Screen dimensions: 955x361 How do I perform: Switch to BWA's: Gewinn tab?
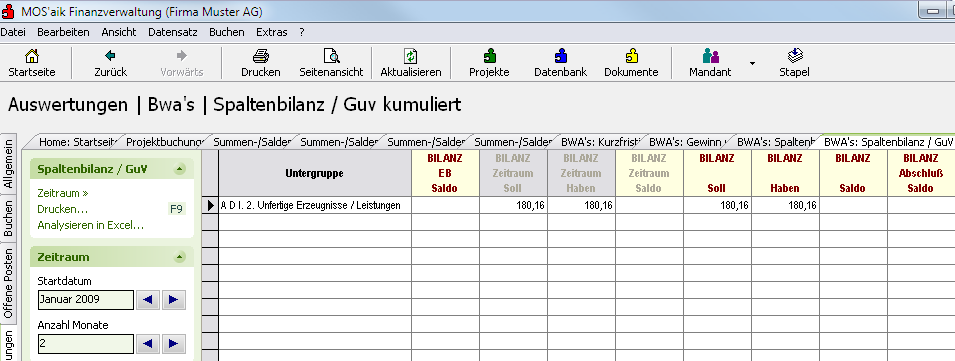pos(688,142)
